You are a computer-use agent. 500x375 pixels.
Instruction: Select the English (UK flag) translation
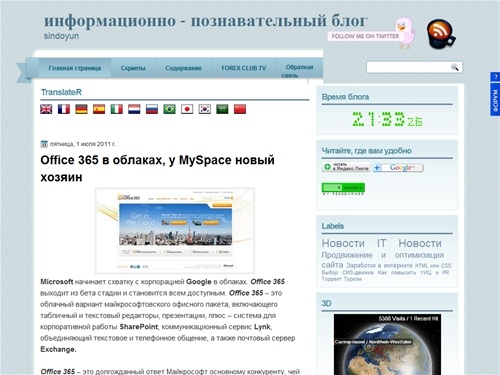46,109
